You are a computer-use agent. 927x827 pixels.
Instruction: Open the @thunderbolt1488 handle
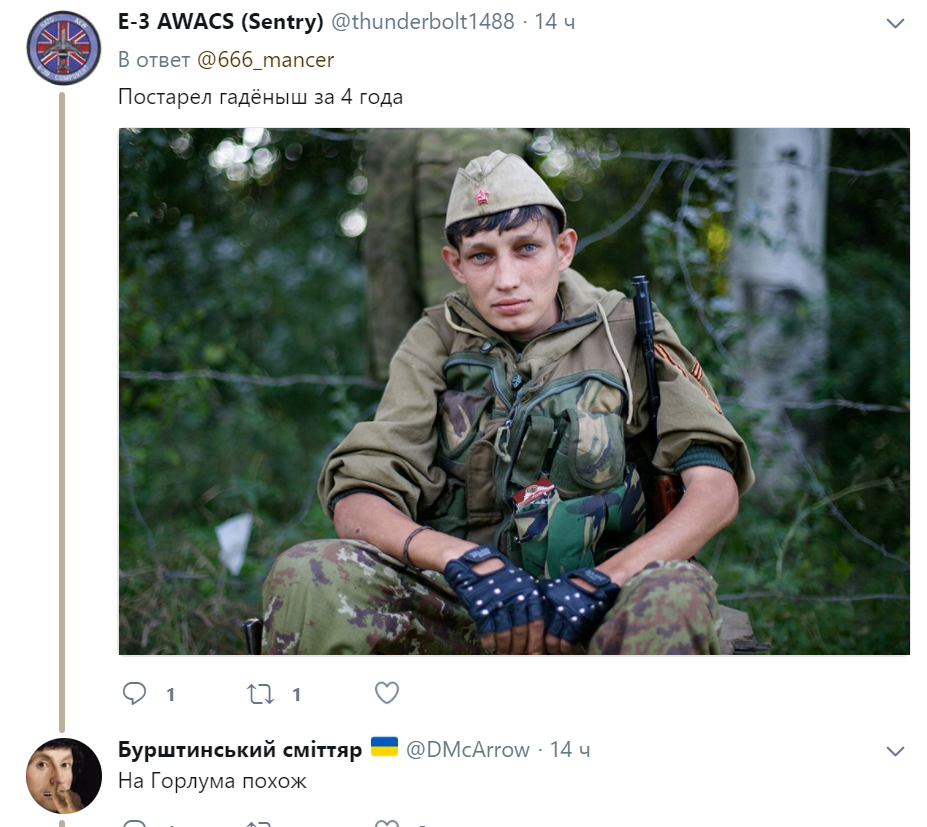(x=423, y=22)
